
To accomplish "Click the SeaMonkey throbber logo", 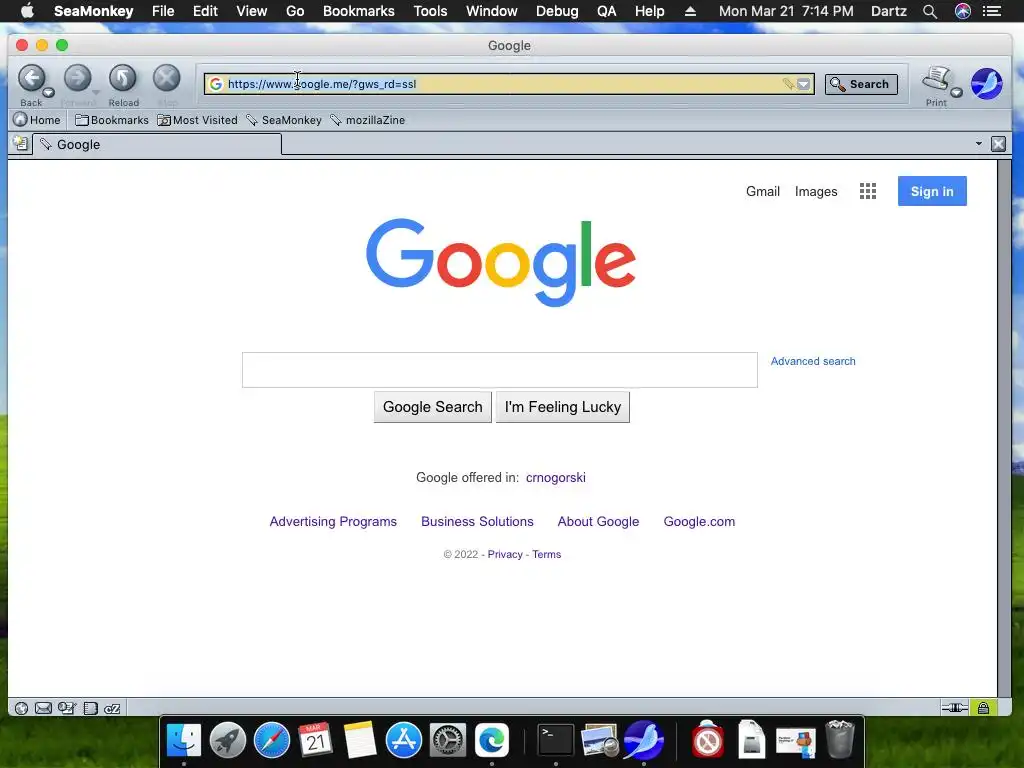I will click(986, 84).
